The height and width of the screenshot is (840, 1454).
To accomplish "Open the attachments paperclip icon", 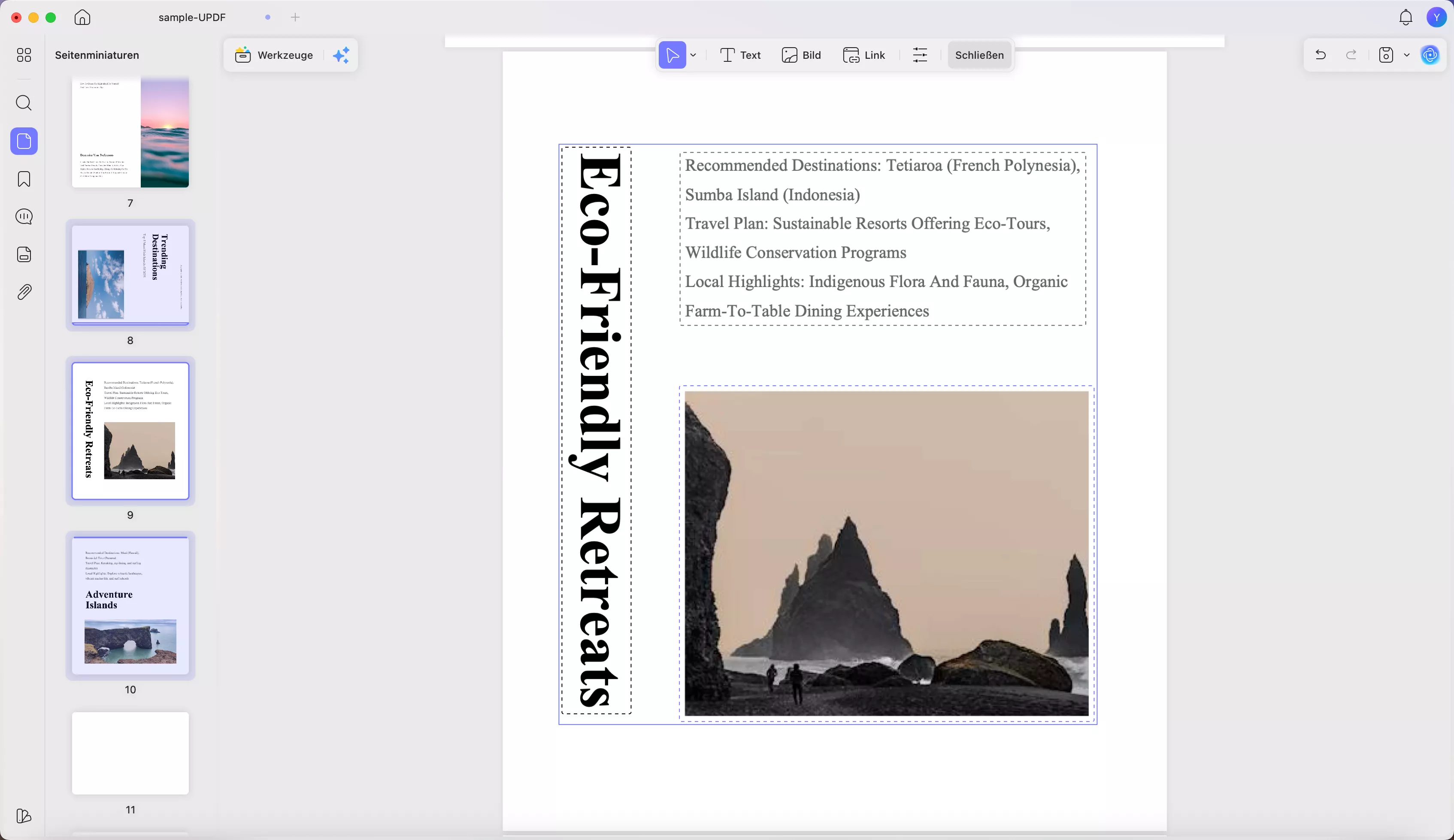I will click(24, 293).
